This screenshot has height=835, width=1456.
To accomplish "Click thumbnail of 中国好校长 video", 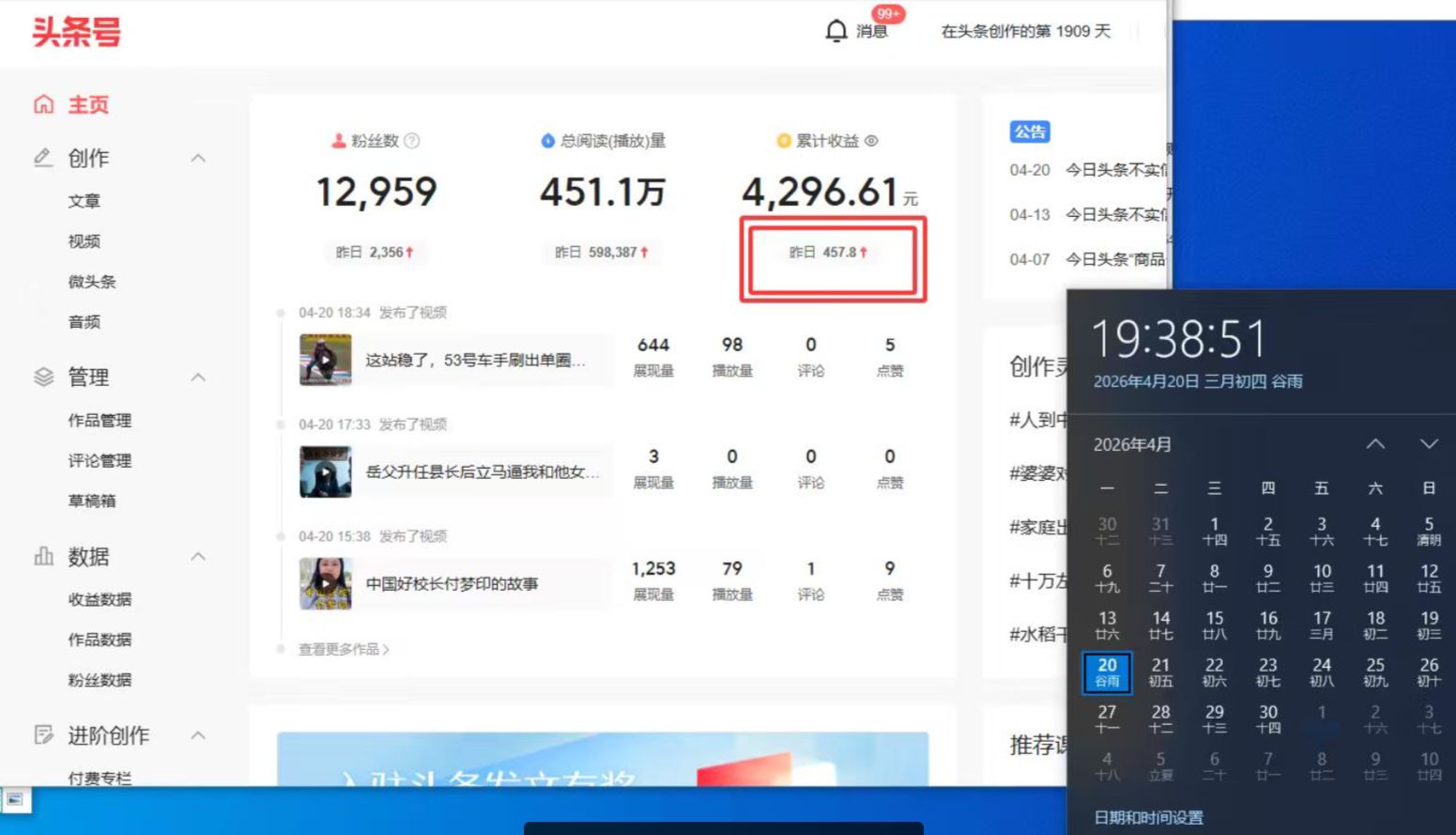I will tap(326, 583).
